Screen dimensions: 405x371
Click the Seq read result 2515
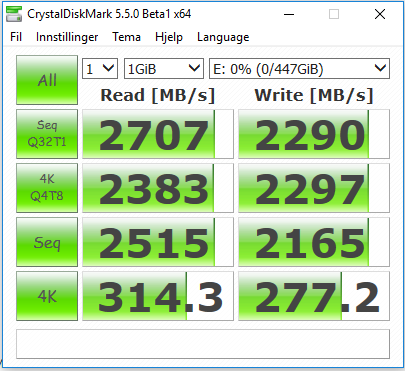158,242
